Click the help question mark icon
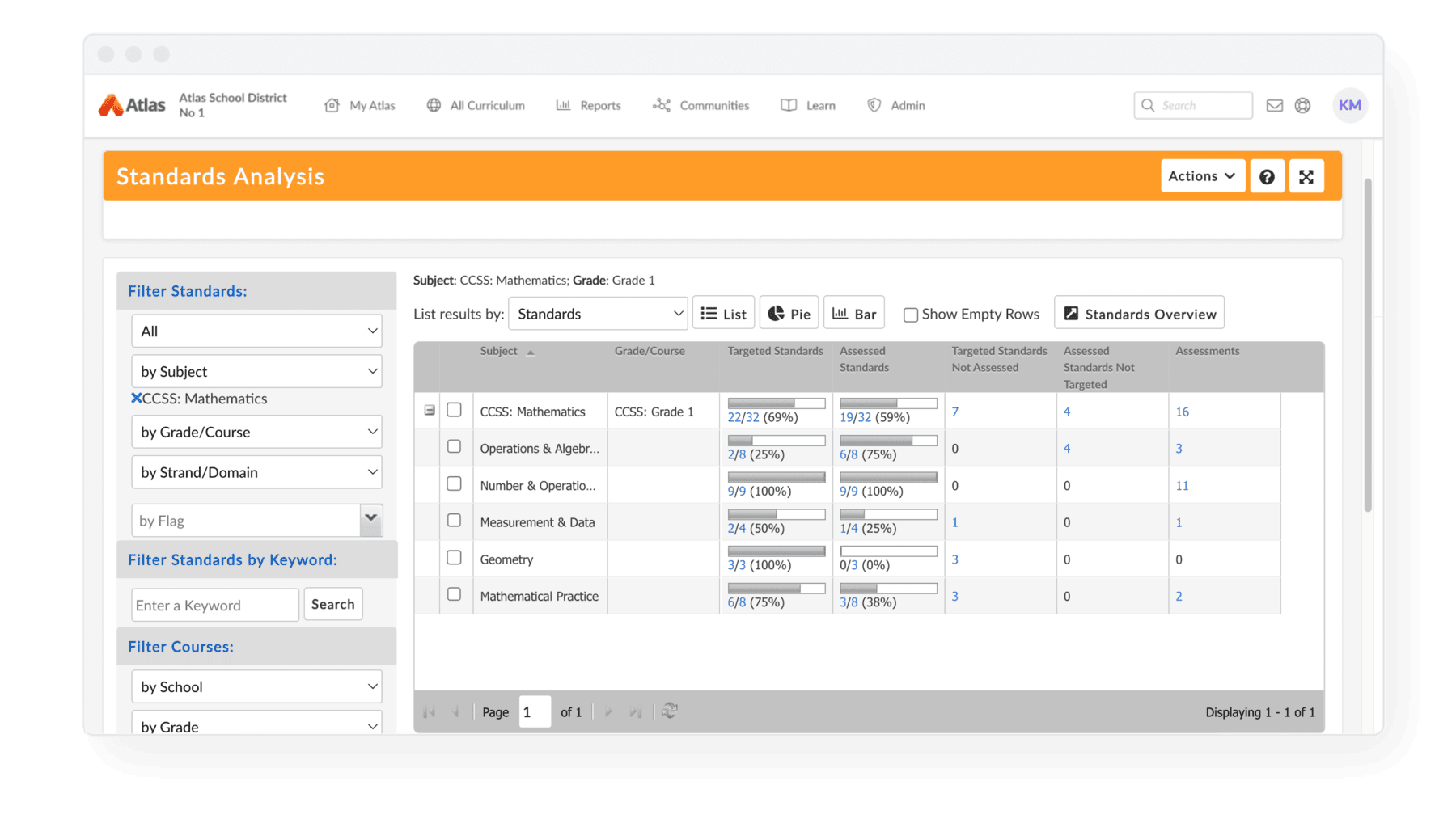Image resolution: width=1456 pixels, height=819 pixels. pyautogui.click(x=1267, y=176)
